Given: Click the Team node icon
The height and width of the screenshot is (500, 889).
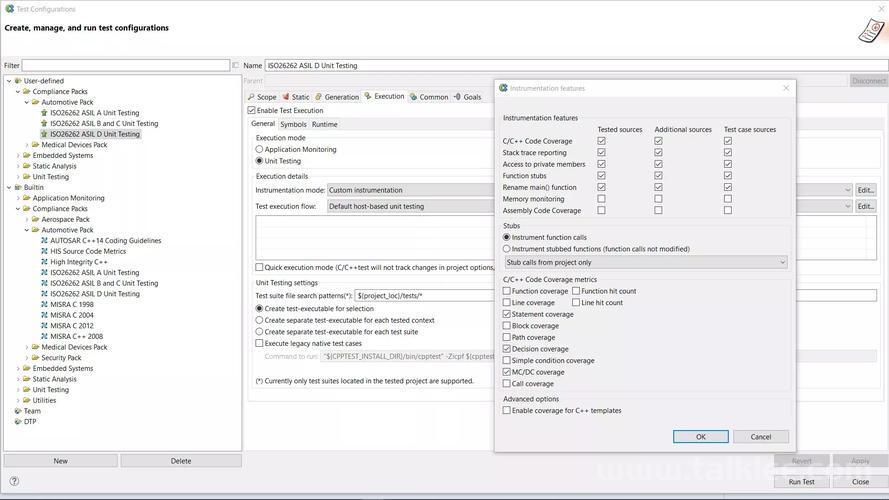Looking at the screenshot, I should pyautogui.click(x=18, y=411).
